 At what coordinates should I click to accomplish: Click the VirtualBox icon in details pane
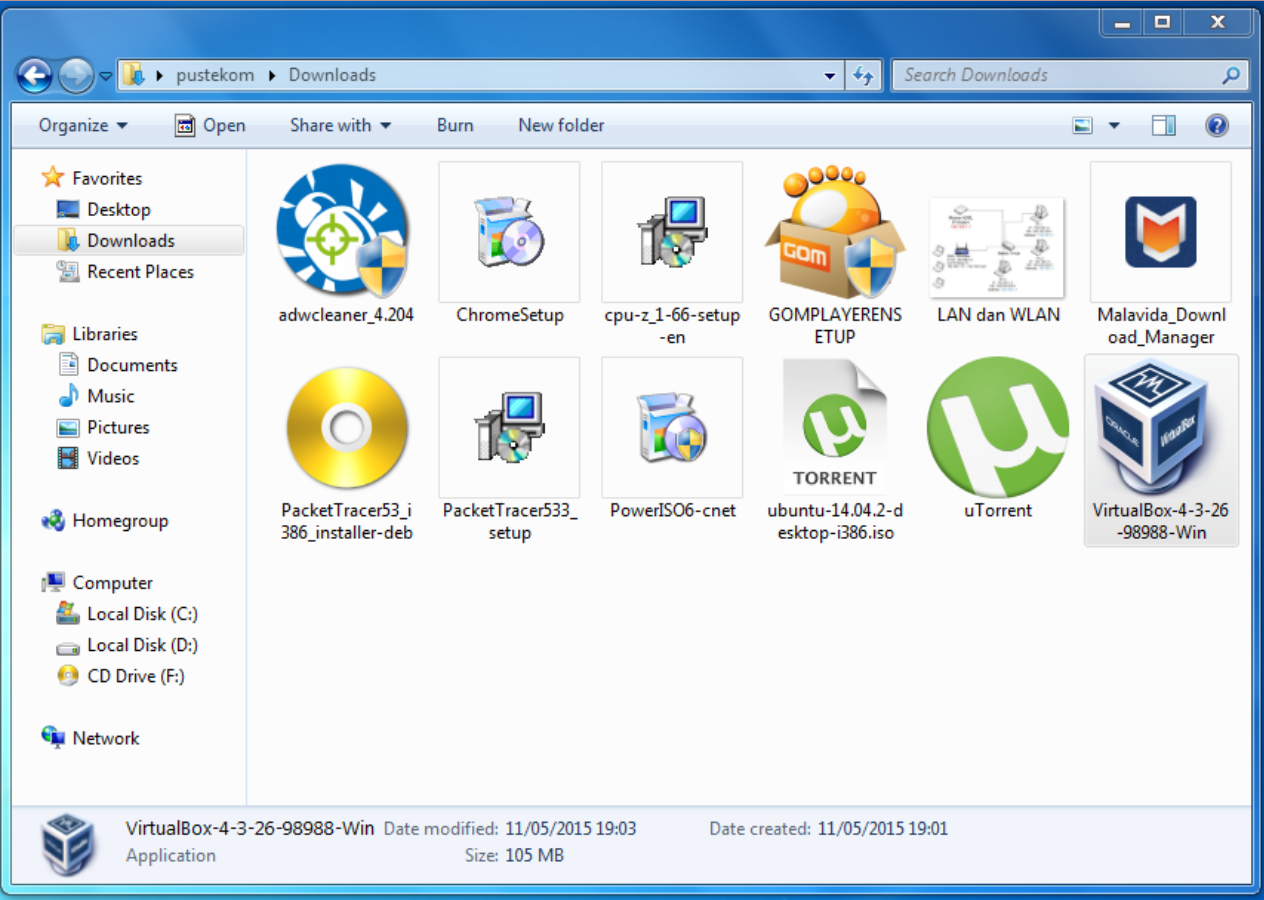[x=68, y=843]
